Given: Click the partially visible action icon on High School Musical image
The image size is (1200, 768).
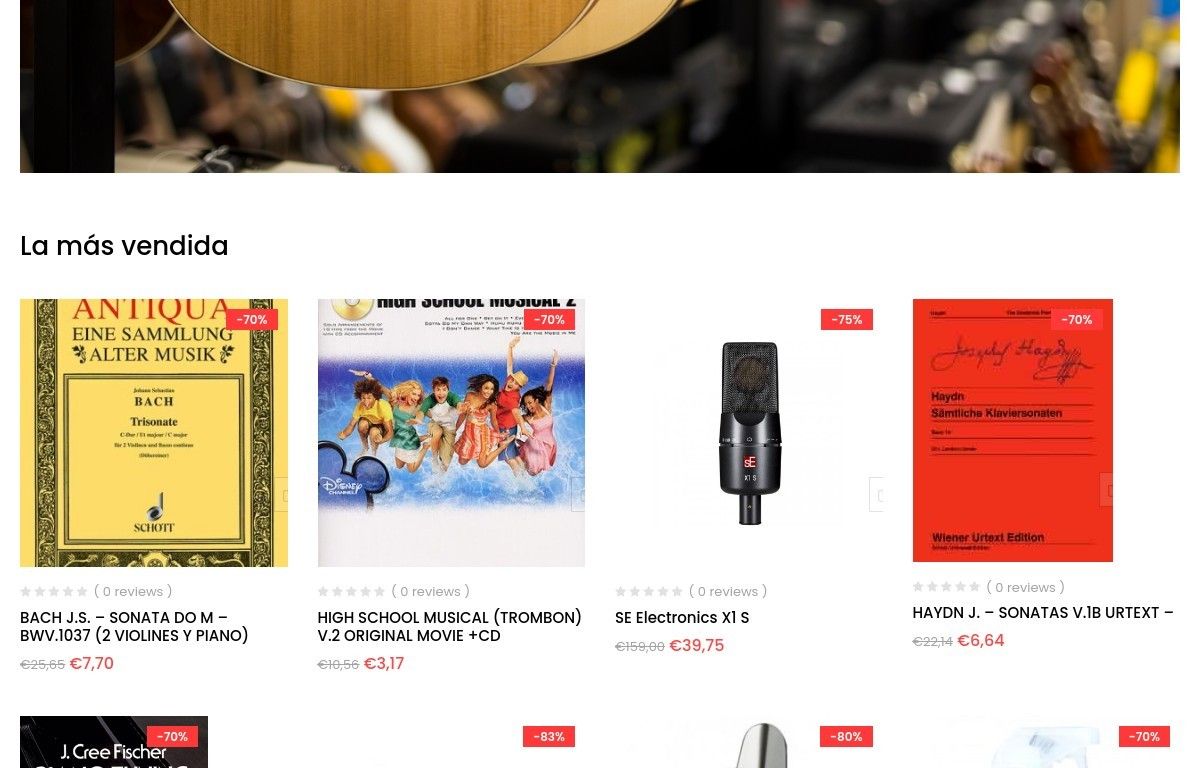Looking at the screenshot, I should pyautogui.click(x=578, y=495).
